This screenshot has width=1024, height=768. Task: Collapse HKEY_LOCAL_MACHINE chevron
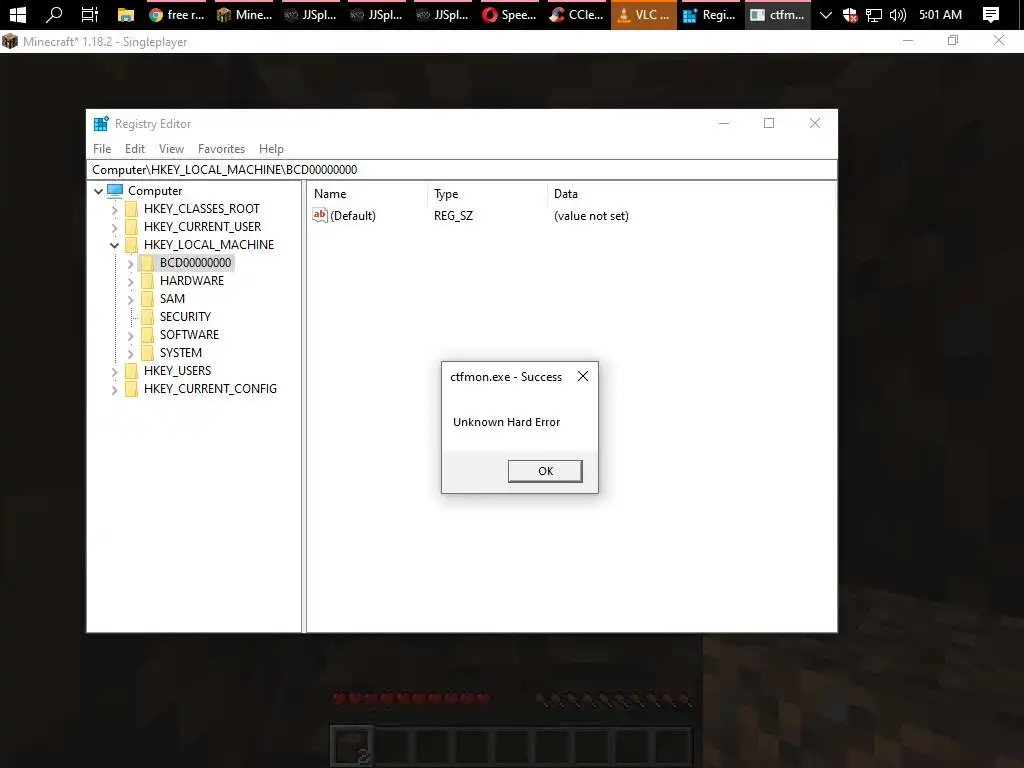(114, 246)
